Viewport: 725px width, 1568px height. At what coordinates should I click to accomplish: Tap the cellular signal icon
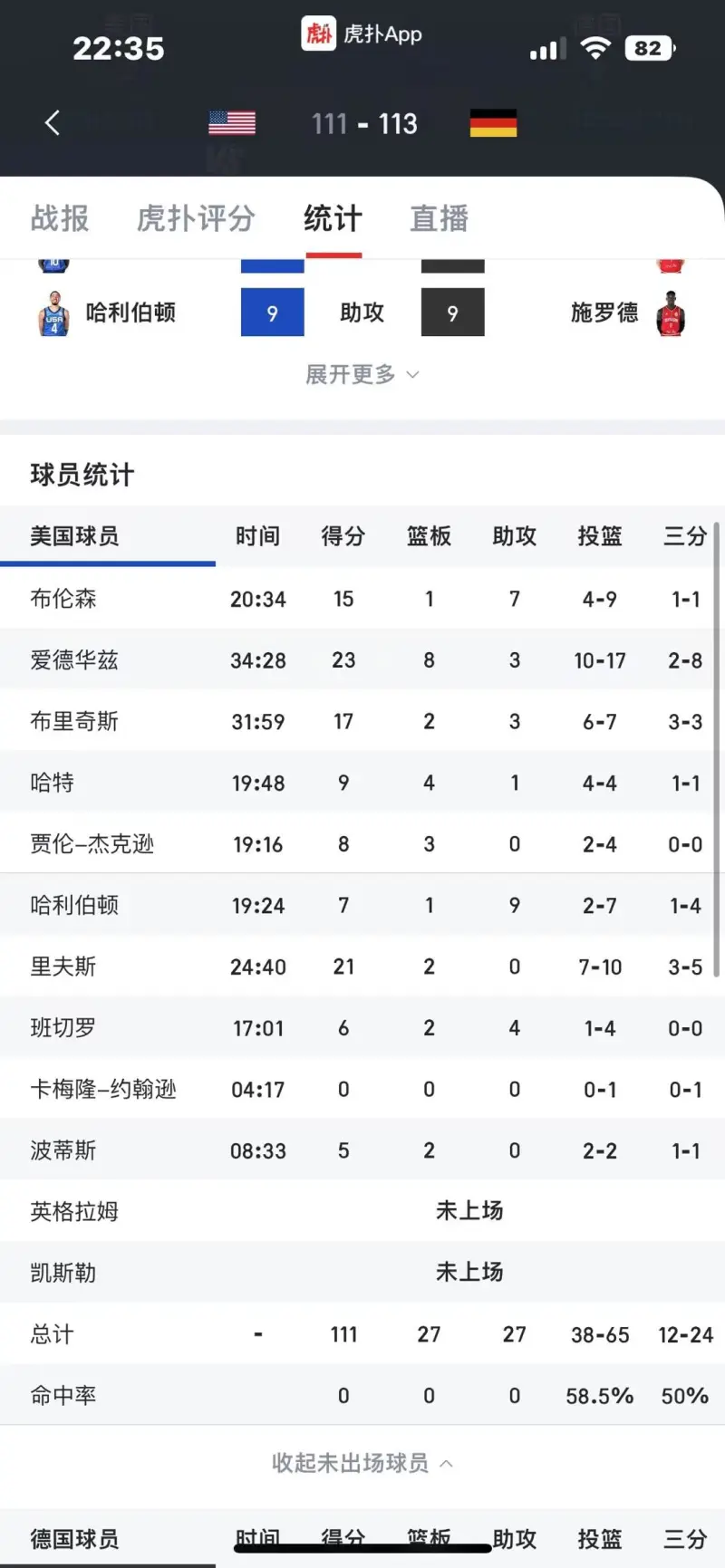tap(547, 50)
